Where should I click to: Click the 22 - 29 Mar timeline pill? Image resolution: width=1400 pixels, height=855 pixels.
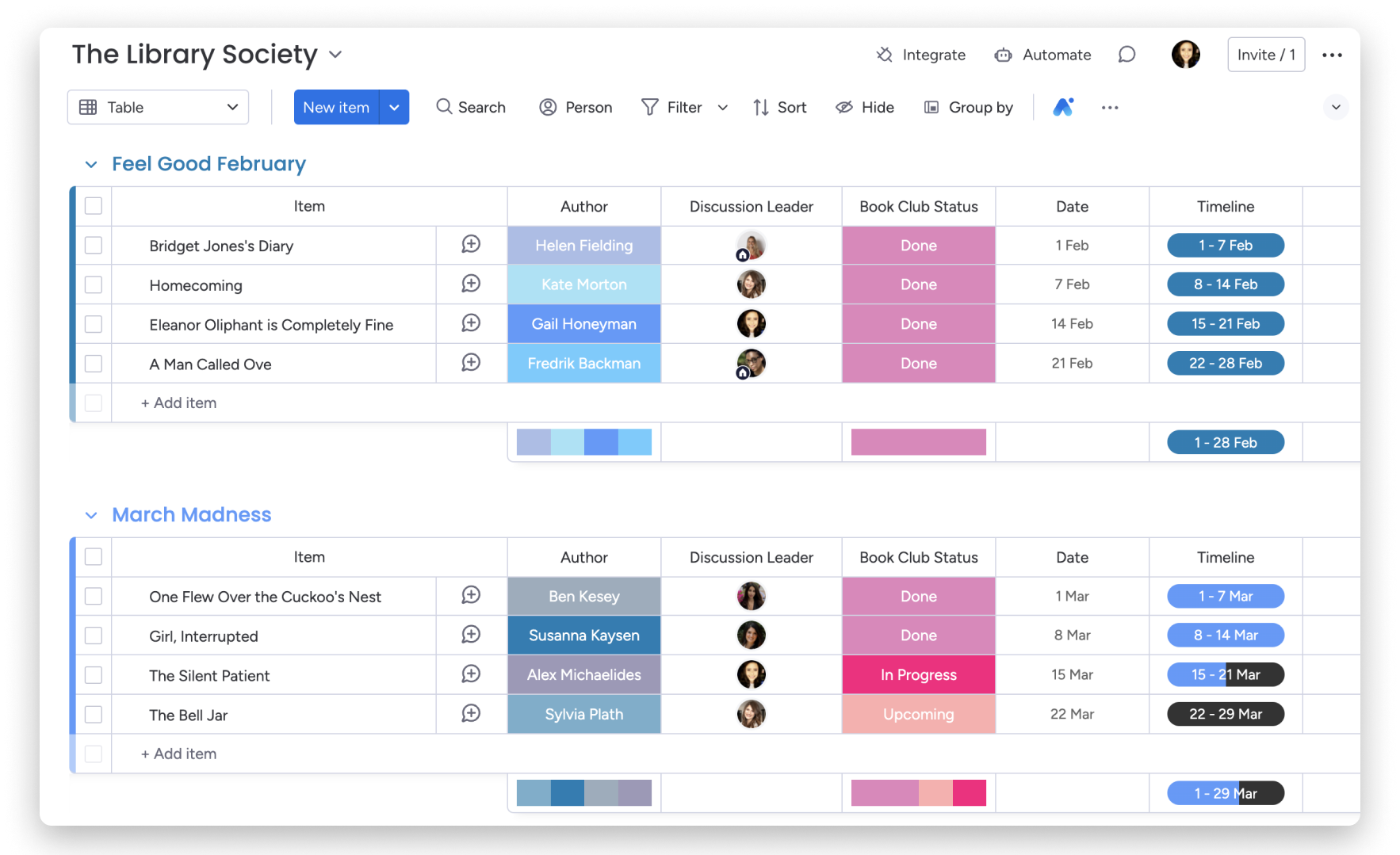1225,714
